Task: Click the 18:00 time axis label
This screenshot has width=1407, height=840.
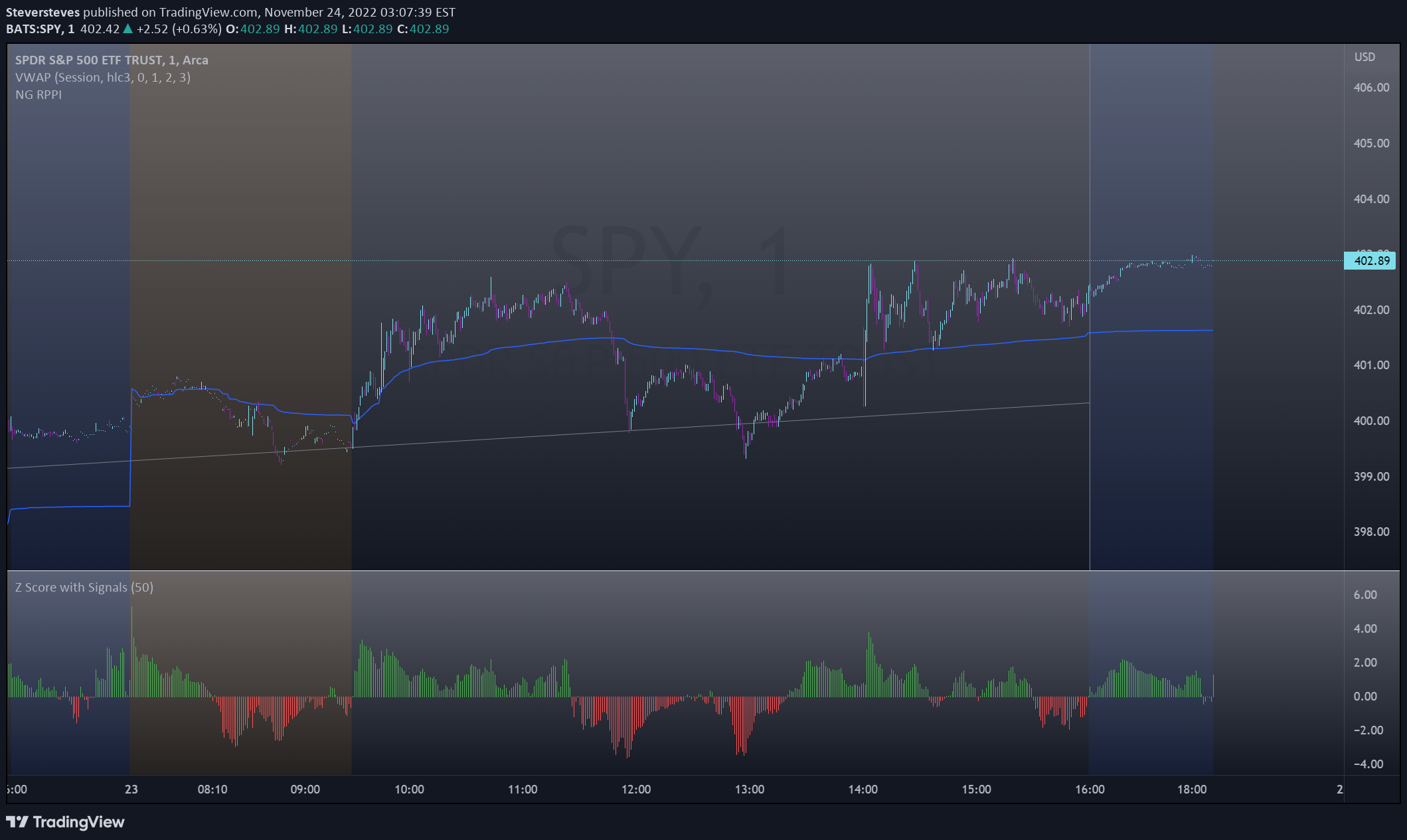Action: (1192, 790)
